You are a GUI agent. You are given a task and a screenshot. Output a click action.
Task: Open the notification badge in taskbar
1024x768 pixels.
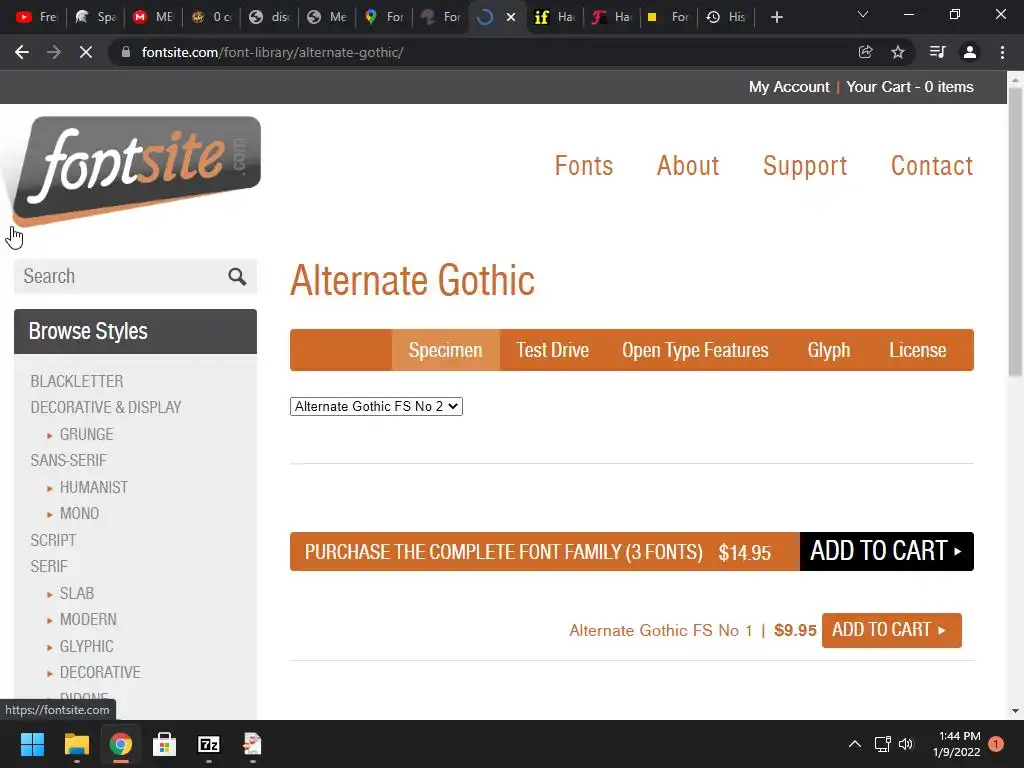pos(996,744)
